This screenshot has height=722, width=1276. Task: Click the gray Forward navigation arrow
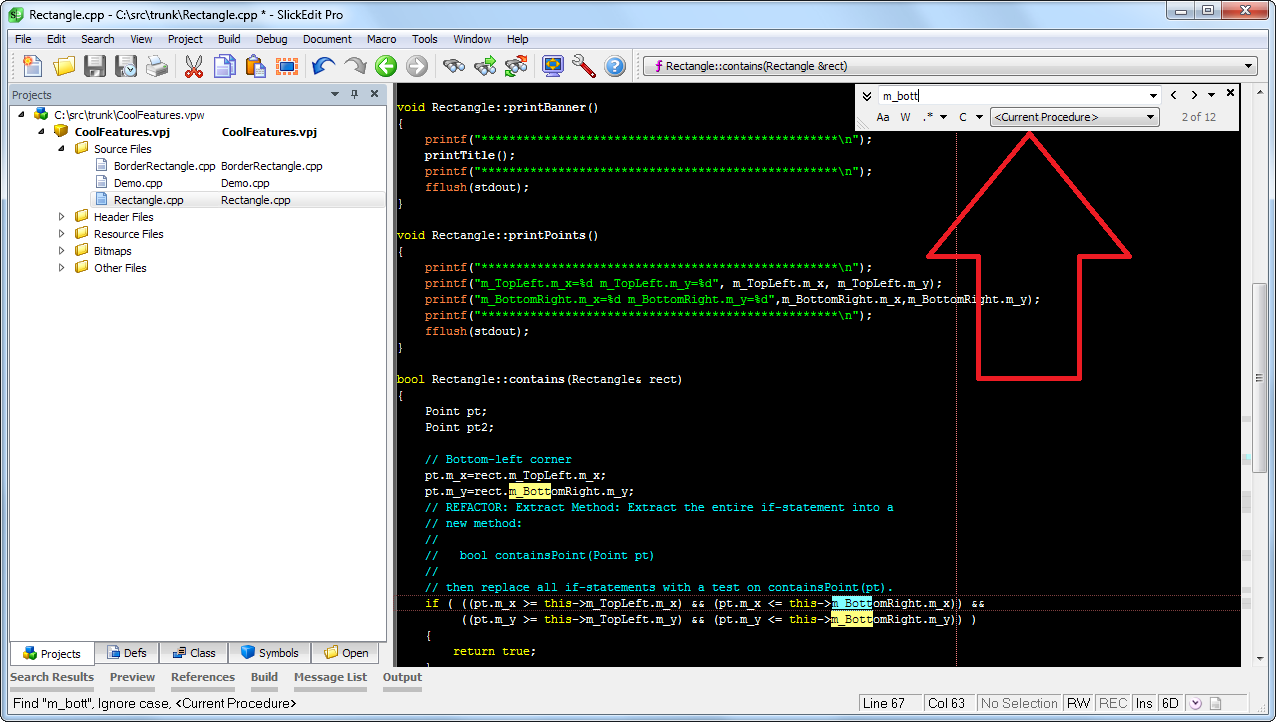(417, 66)
